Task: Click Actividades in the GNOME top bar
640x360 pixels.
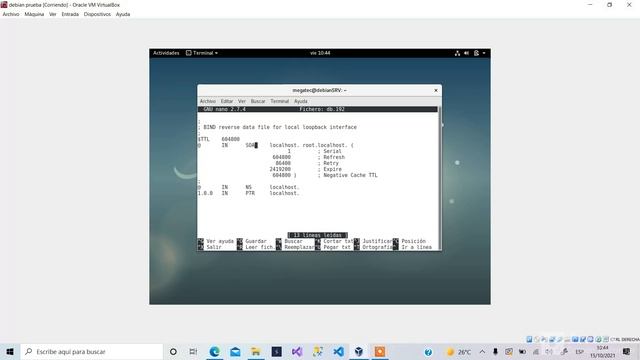Action: tap(166, 53)
